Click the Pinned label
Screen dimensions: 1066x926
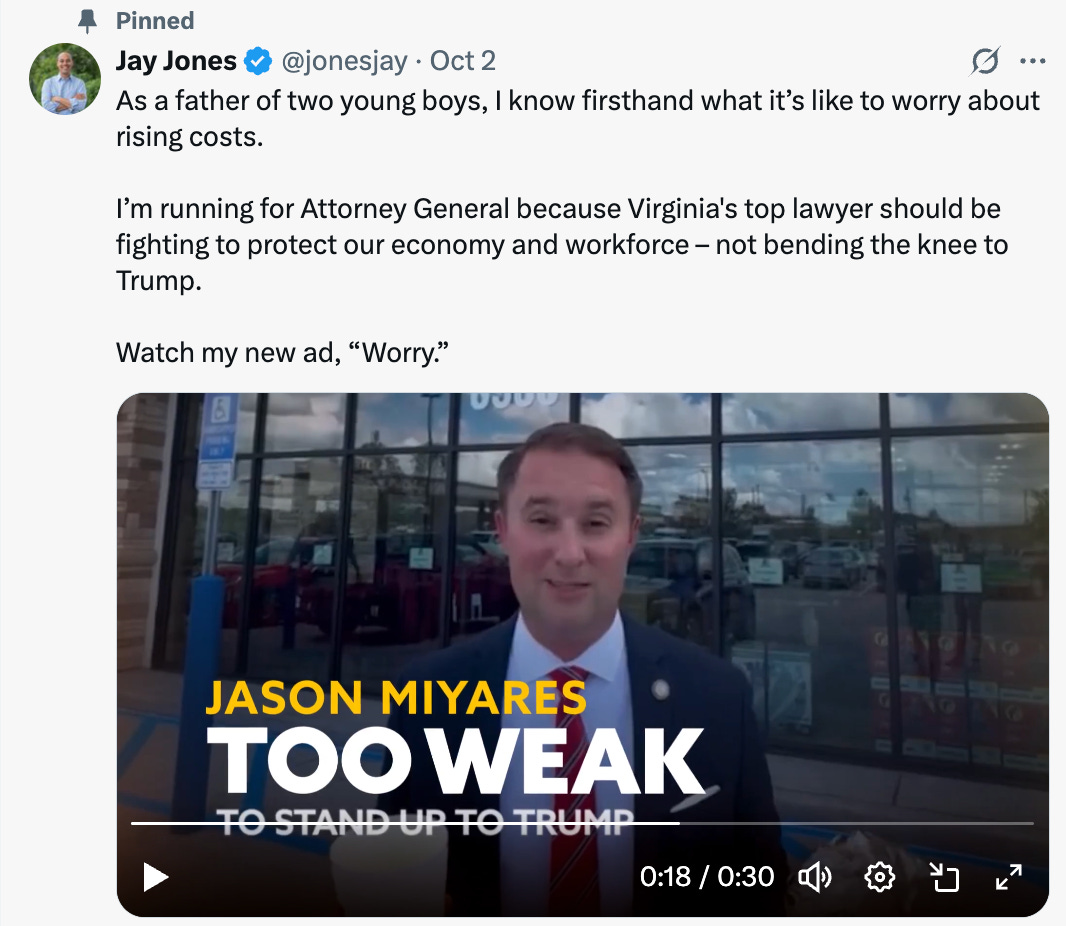pos(155,21)
